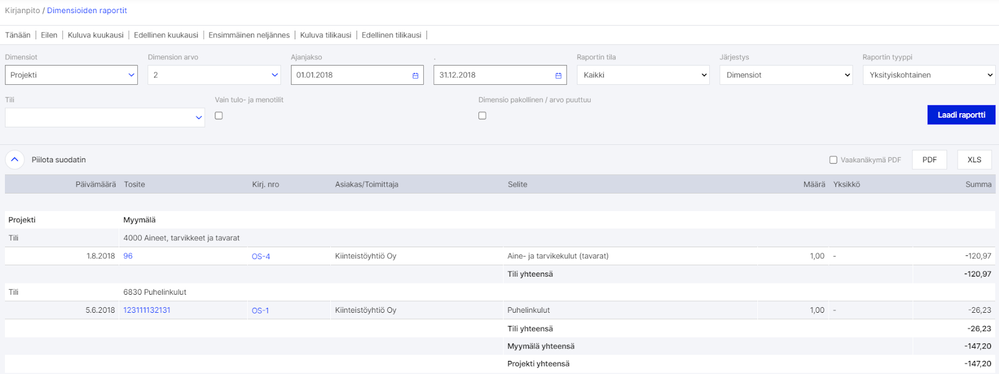Open the Raportin tyyppi dropdown
This screenshot has height=374, width=999.
click(x=928, y=75)
